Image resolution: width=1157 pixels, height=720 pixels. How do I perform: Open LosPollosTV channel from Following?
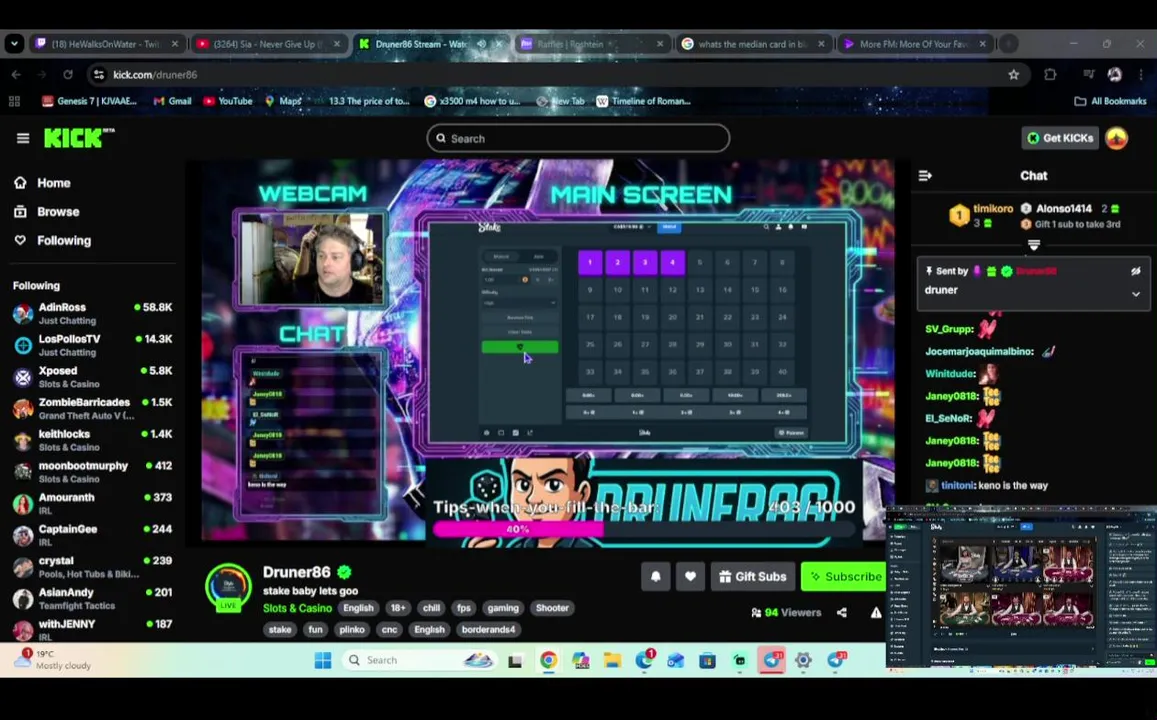coord(92,345)
